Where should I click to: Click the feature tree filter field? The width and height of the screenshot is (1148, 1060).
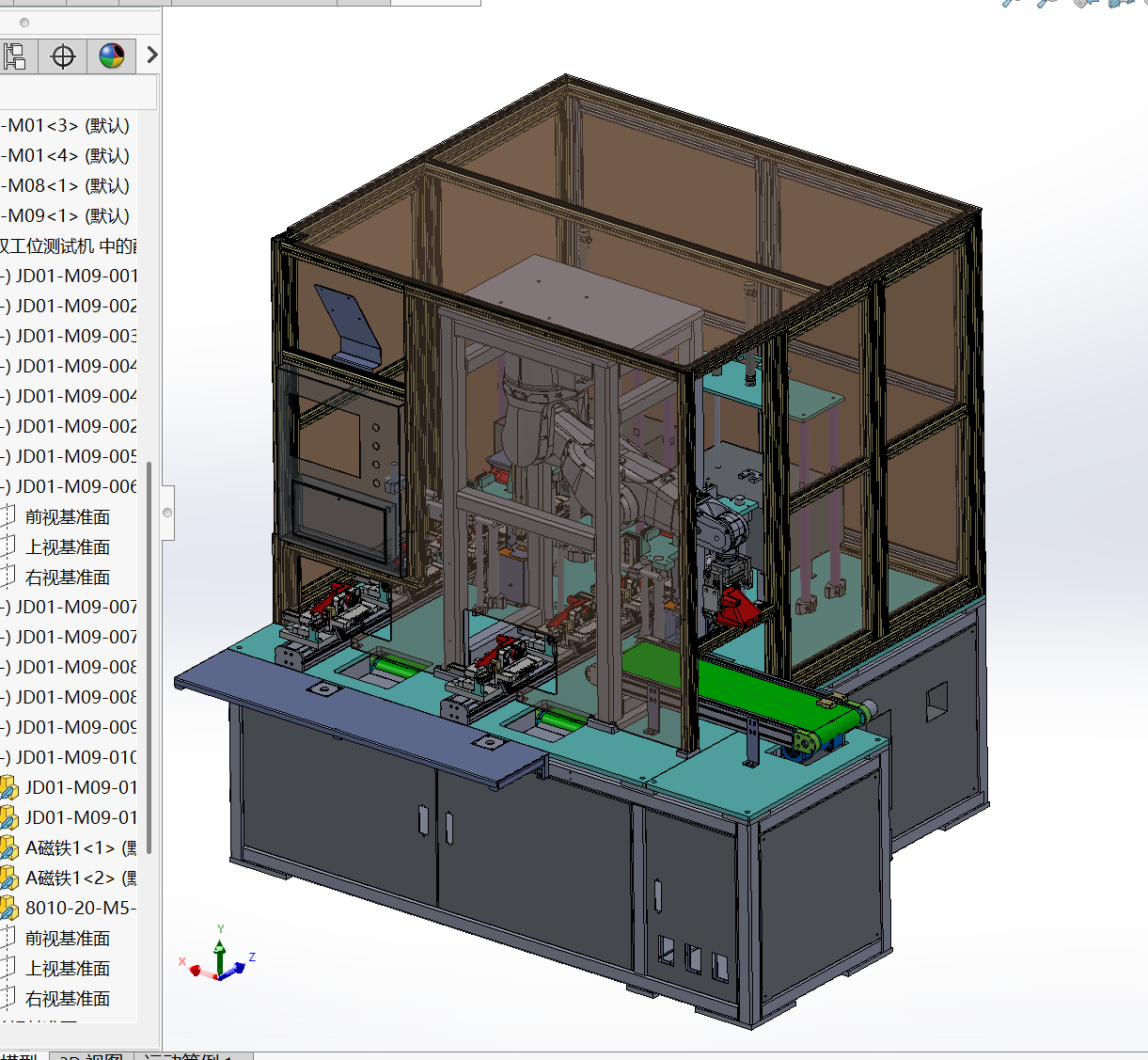tap(78, 92)
